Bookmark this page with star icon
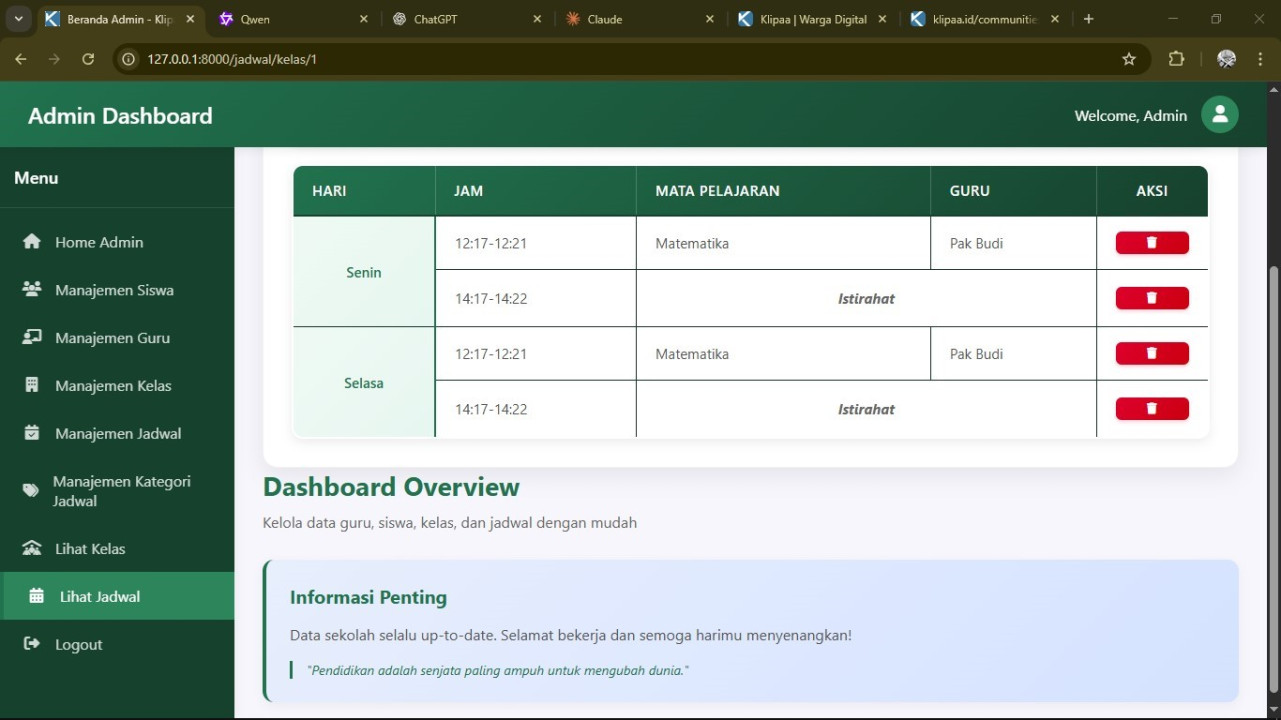This screenshot has height=720, width=1281. (1129, 59)
